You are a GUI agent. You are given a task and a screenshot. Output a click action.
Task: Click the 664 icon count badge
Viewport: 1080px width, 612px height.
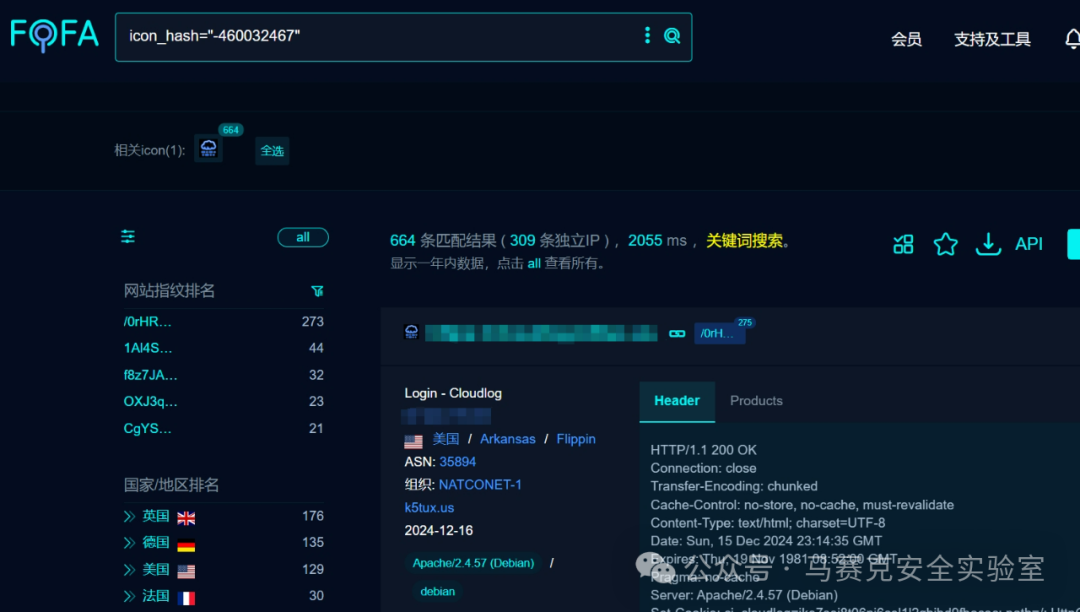231,129
